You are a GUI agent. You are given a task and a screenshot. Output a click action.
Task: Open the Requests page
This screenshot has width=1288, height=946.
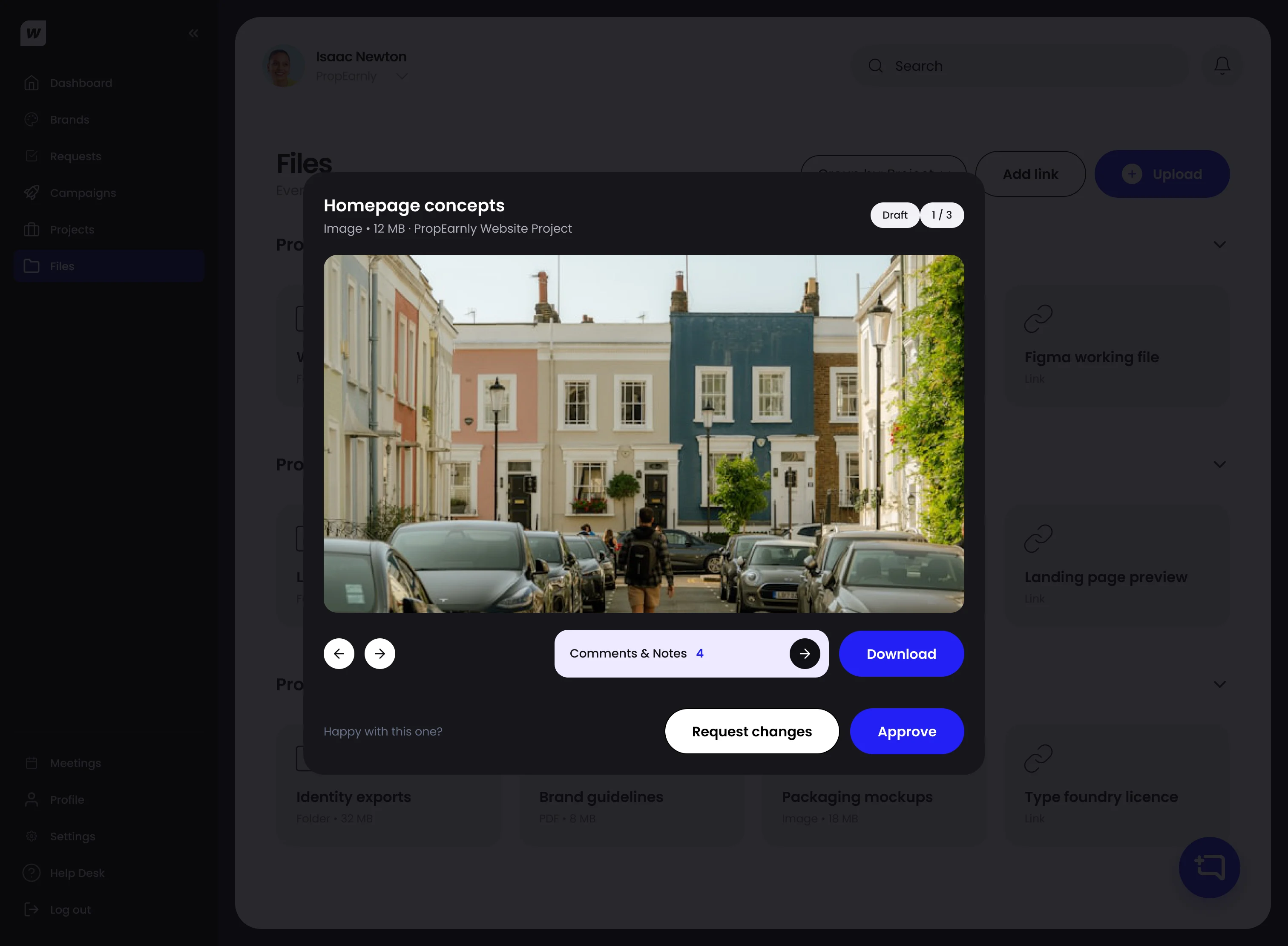(x=109, y=156)
